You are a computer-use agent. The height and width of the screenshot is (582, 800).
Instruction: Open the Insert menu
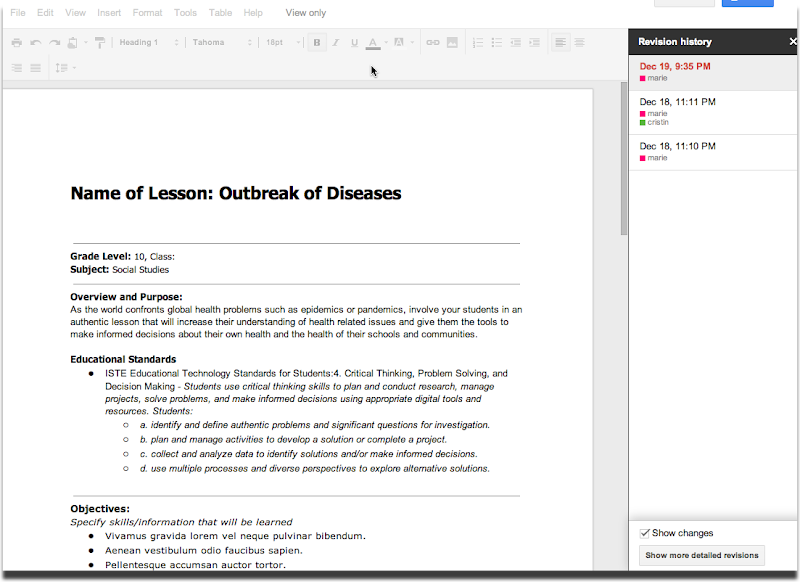point(109,13)
